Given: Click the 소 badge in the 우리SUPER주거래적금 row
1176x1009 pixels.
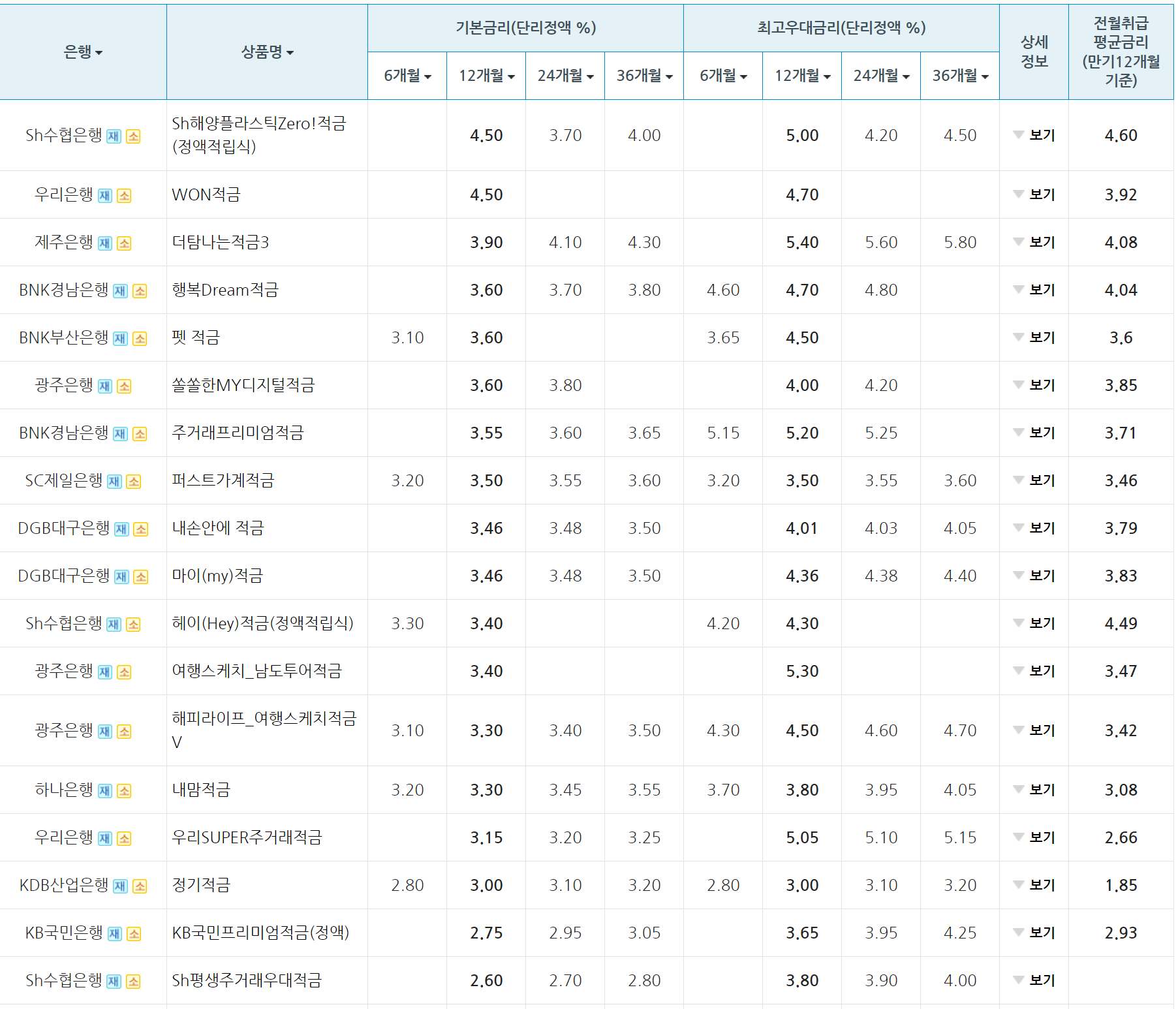Looking at the screenshot, I should point(124,839).
